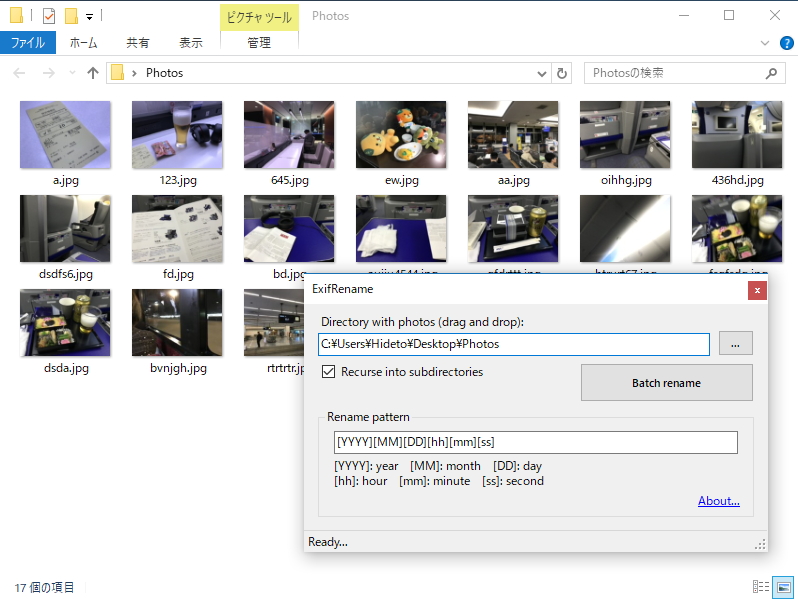The image size is (798, 599).
Task: Click the bvnjgh.jpg file name label
Action: [178, 368]
